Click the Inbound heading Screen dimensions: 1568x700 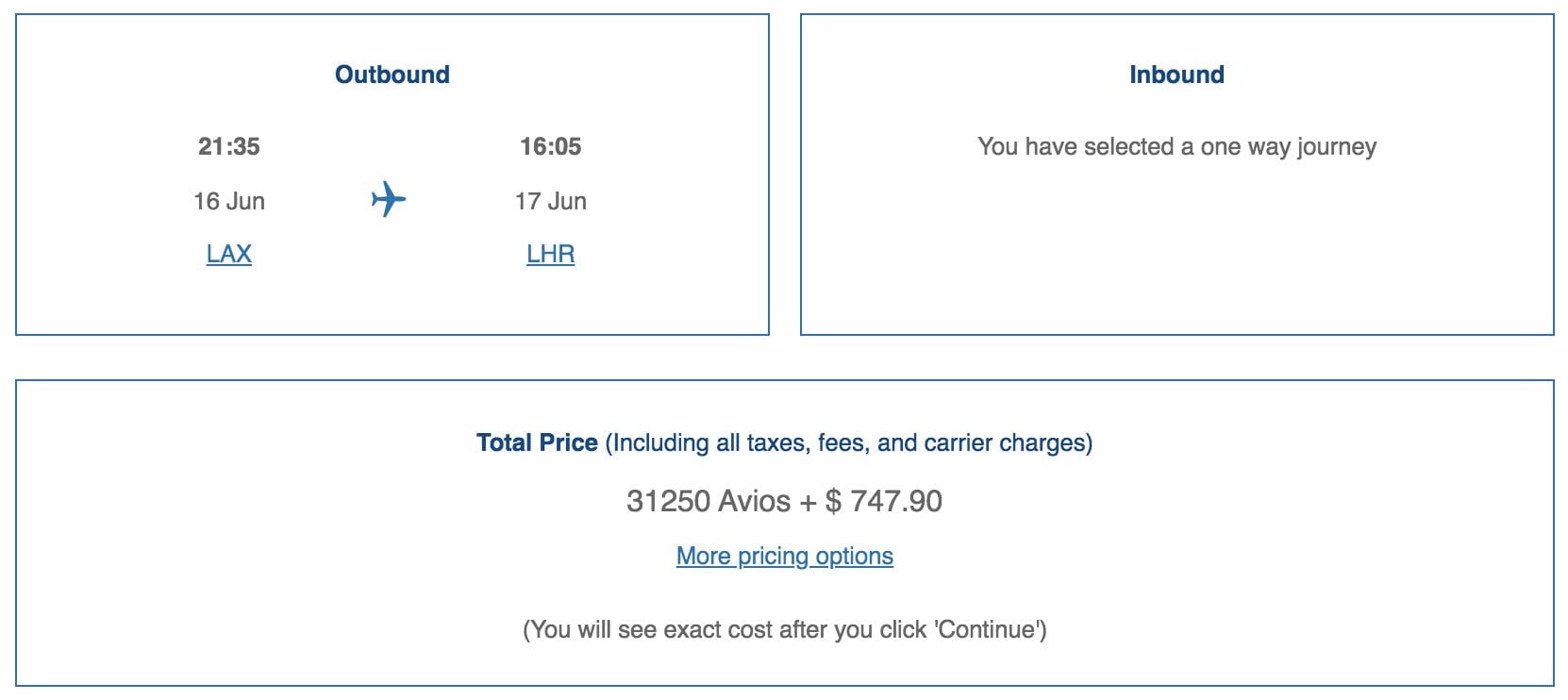(x=1178, y=74)
